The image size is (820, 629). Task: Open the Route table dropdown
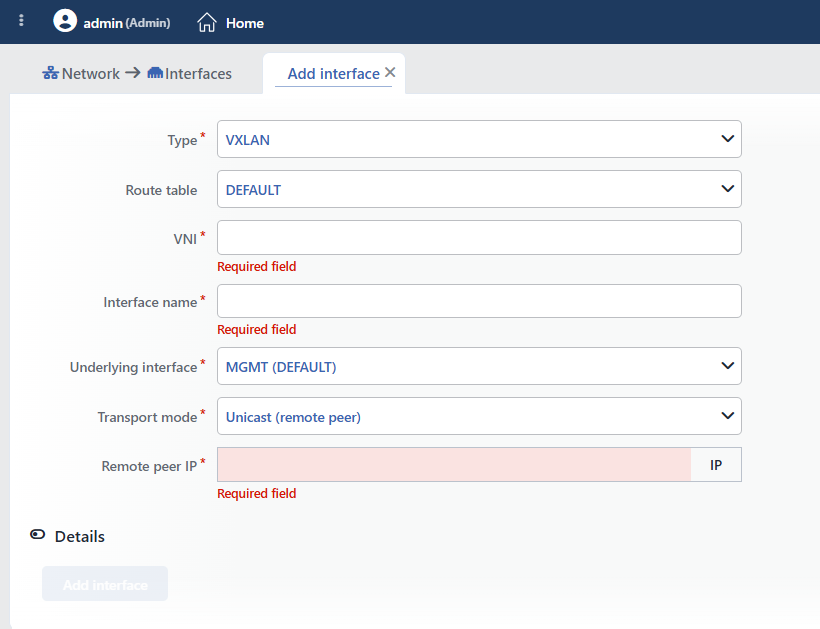tap(479, 189)
